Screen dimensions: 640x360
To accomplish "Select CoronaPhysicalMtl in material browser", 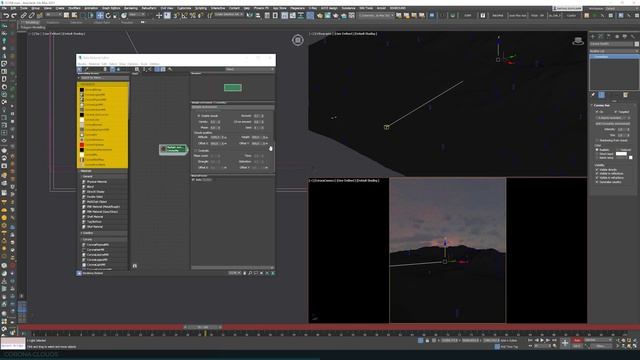I will coord(98,245).
